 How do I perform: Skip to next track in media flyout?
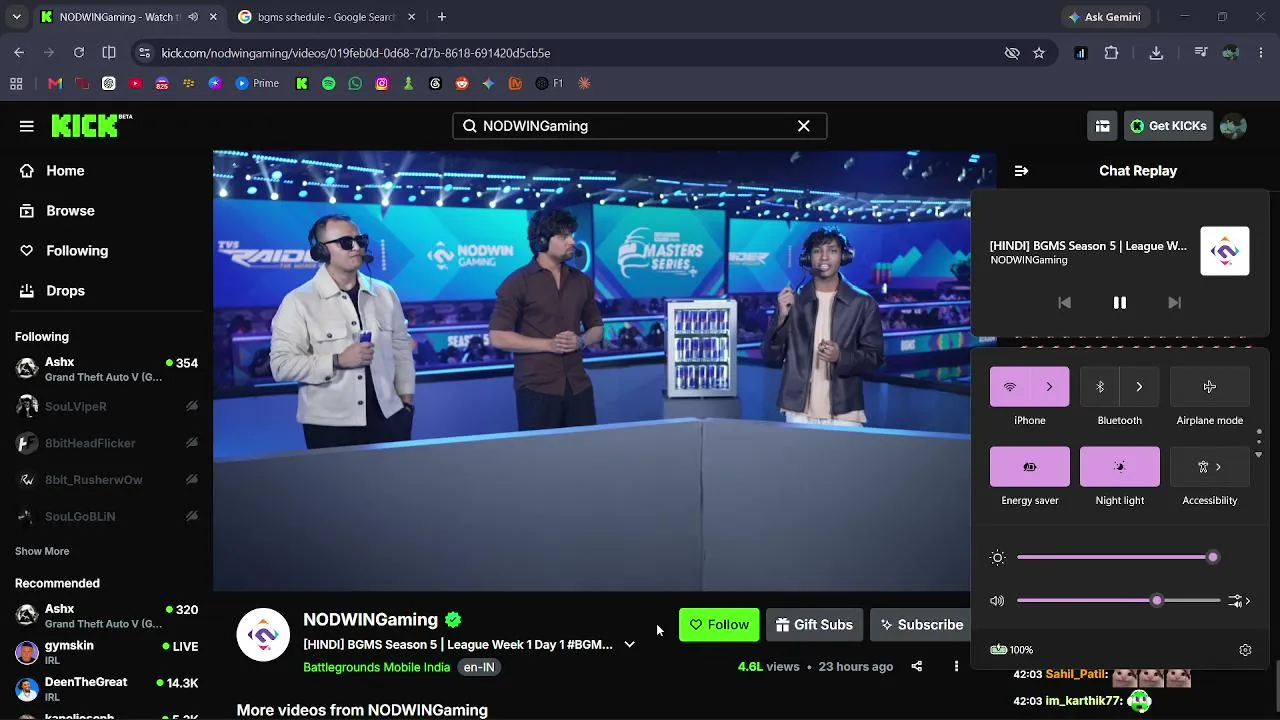(1175, 303)
